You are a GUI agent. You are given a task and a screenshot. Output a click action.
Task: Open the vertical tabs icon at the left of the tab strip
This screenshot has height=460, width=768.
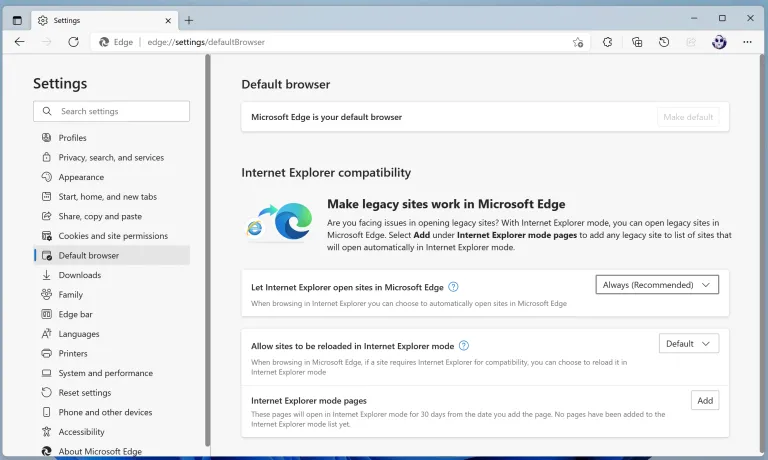pyautogui.click(x=17, y=21)
